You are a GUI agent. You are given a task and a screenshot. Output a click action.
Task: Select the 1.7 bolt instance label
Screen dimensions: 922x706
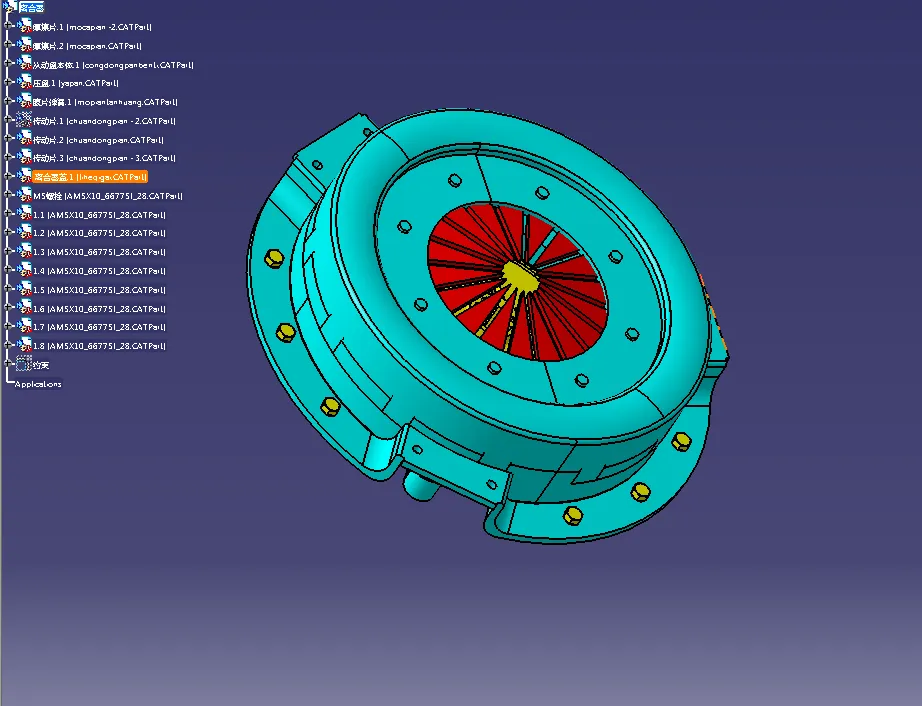(99, 327)
